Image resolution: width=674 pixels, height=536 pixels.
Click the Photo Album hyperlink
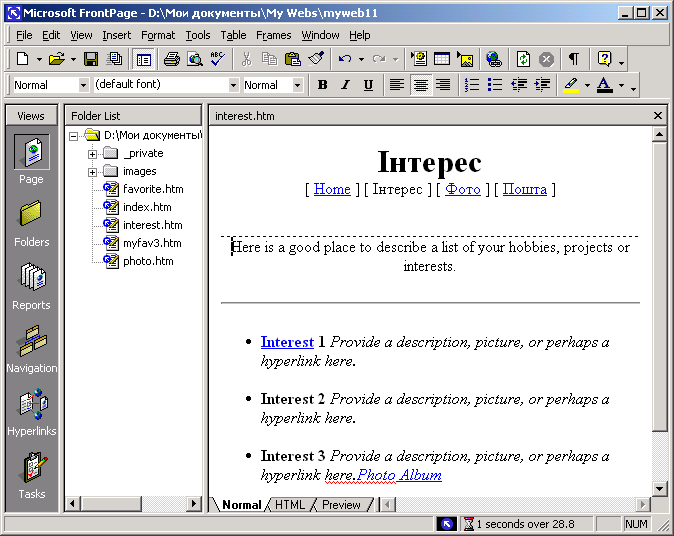[x=399, y=475]
